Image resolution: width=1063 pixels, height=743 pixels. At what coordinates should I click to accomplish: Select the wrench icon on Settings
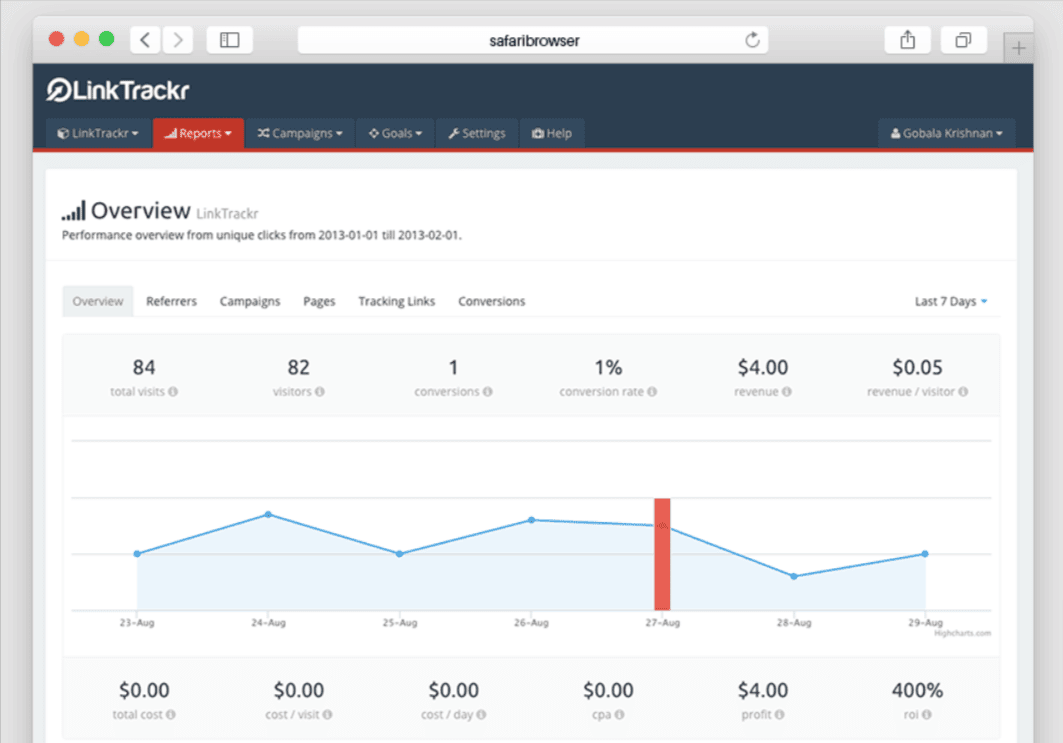(452, 133)
